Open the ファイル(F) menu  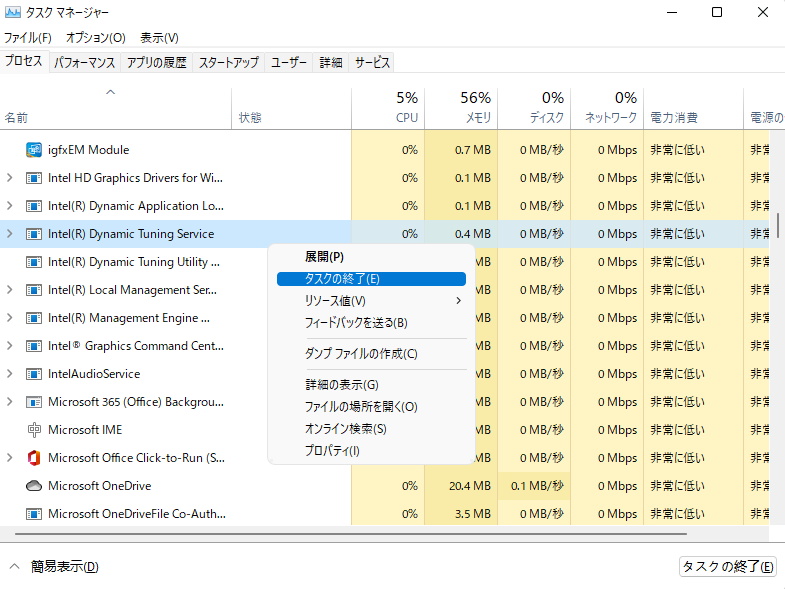tap(28, 38)
